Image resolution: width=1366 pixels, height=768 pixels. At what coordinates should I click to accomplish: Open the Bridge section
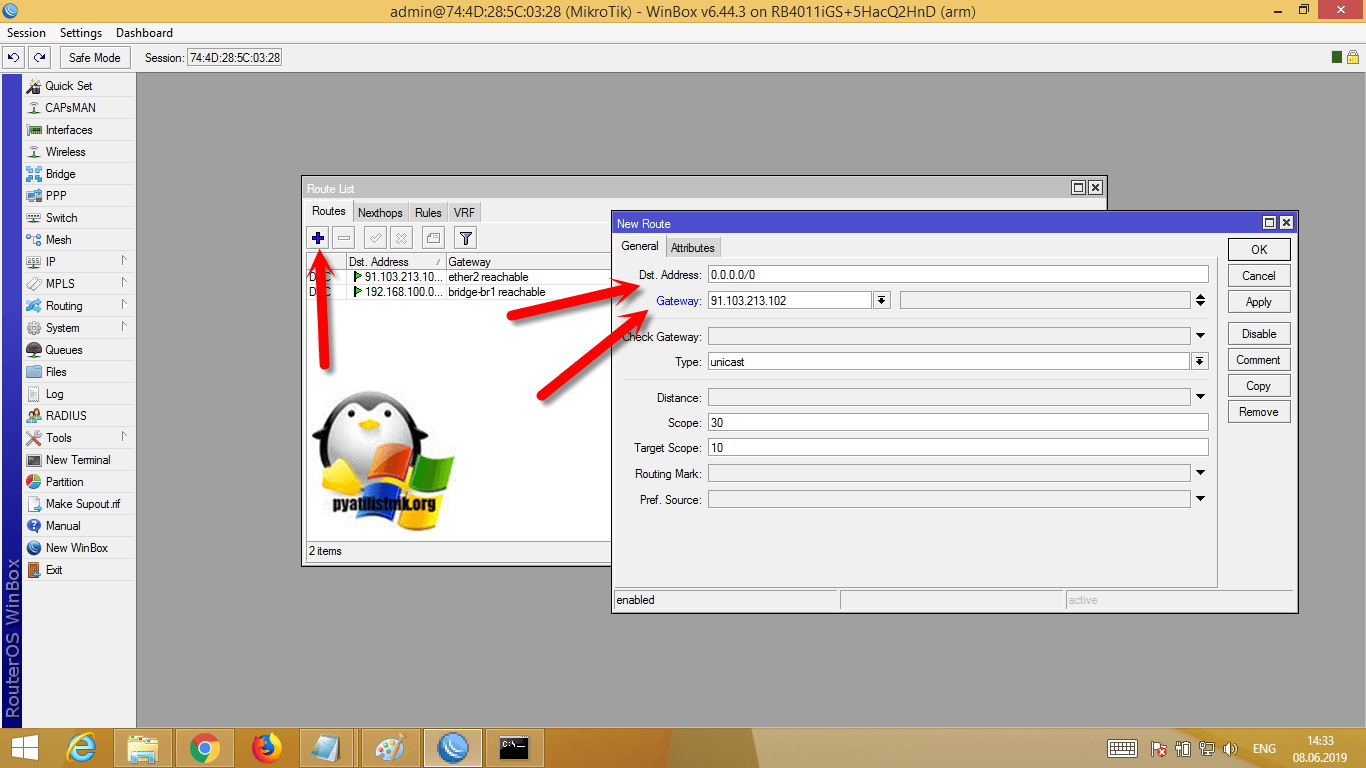click(x=79, y=174)
